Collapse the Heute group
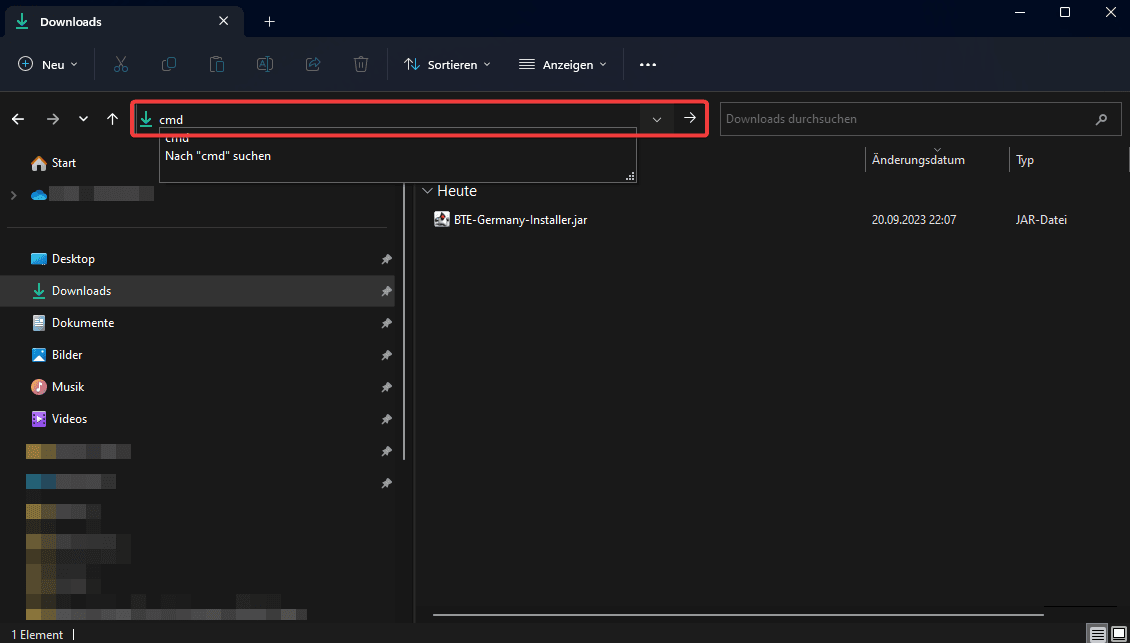1130x643 pixels. tap(428, 191)
